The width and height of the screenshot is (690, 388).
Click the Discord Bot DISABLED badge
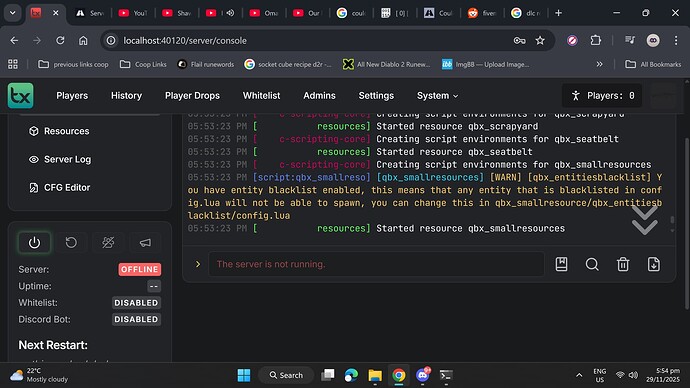(136, 319)
